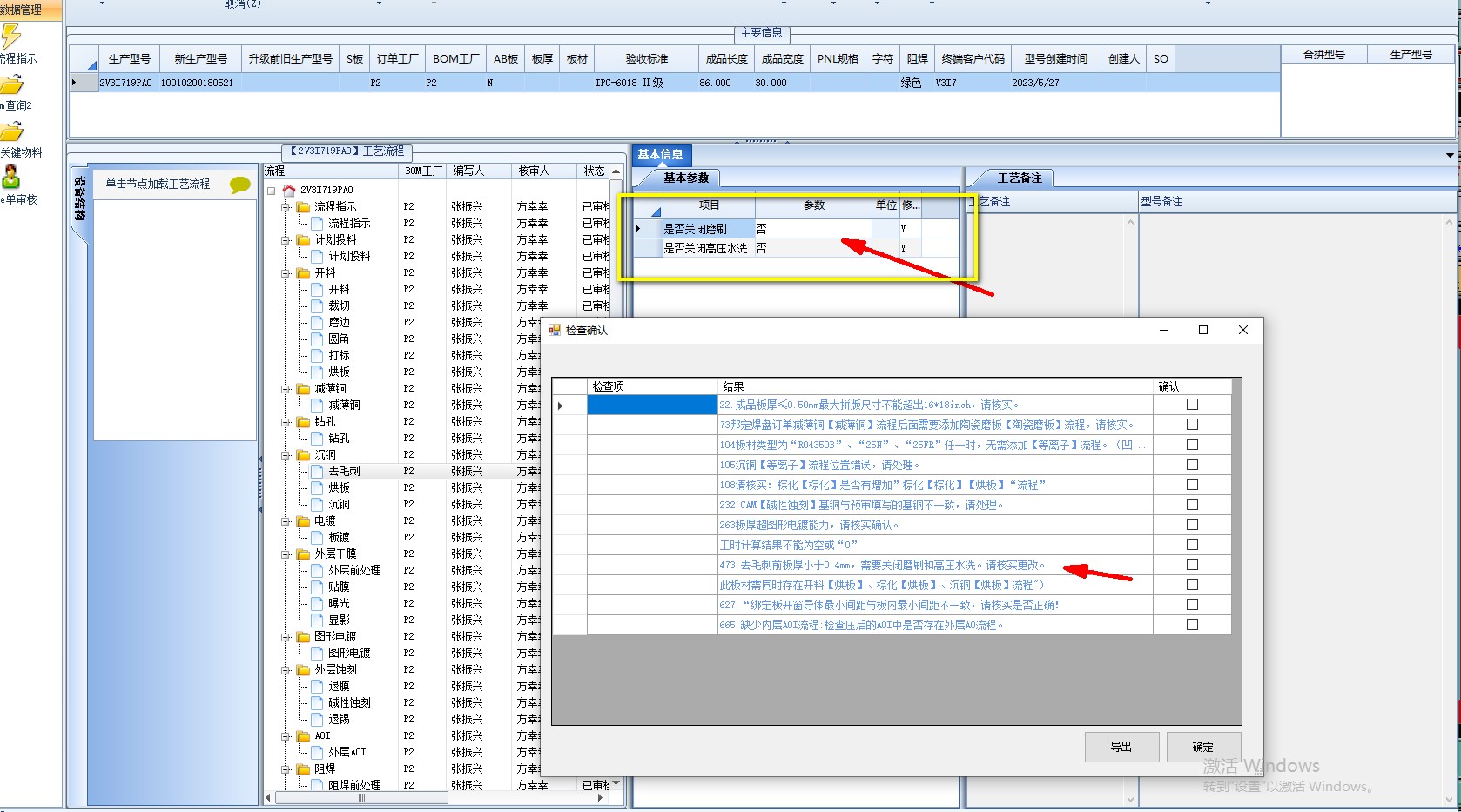This screenshot has height=812, width=1461.
Task: Collapse the 阻焊 folder node
Action: 286,768
